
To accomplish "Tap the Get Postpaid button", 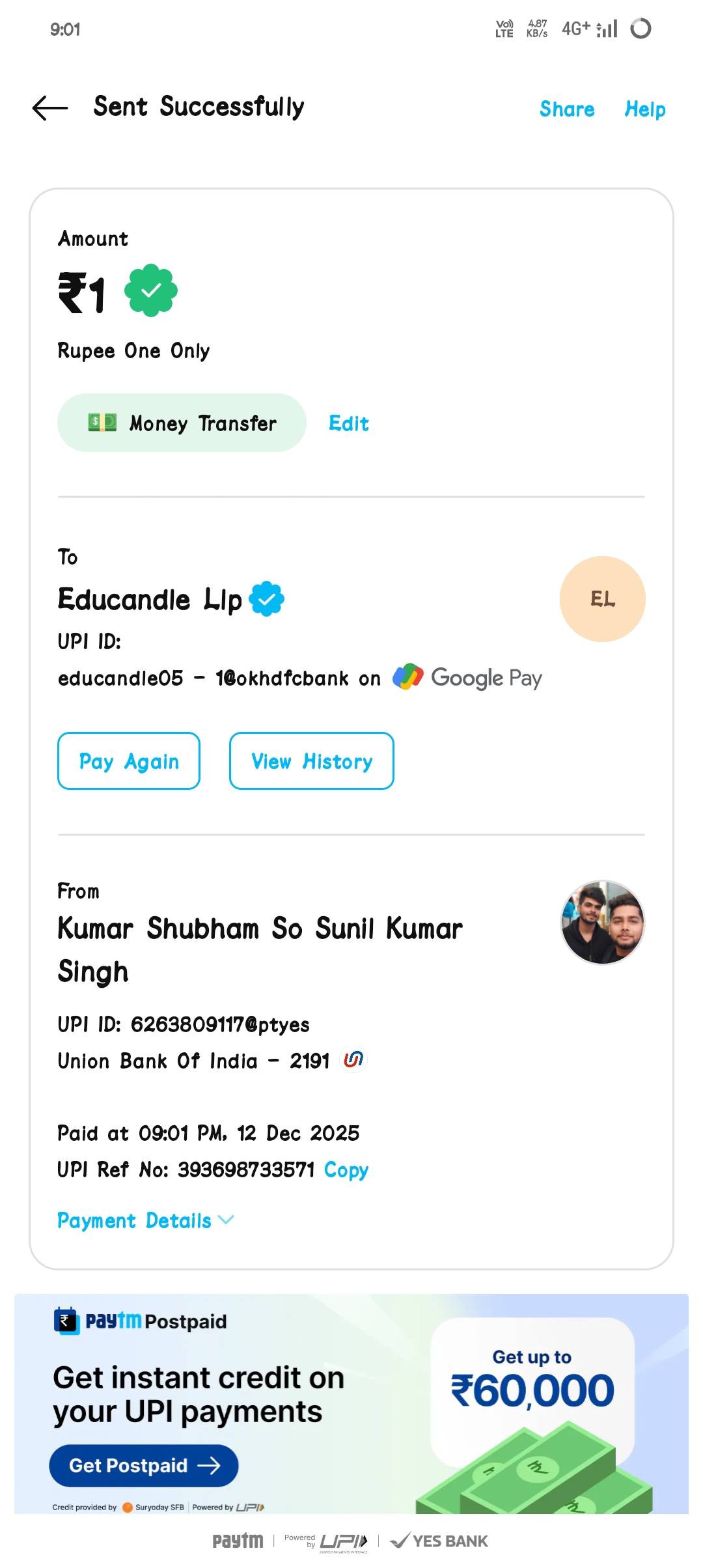I will (144, 1465).
